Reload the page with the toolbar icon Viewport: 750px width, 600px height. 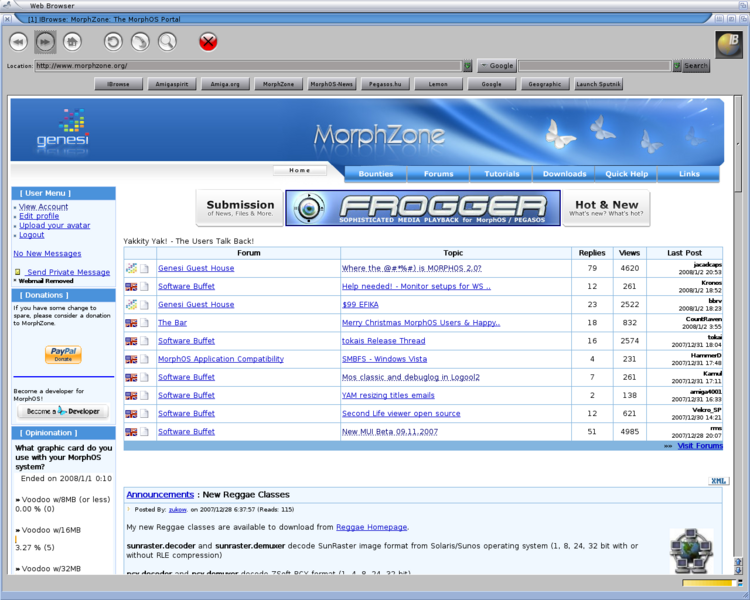(x=113, y=41)
